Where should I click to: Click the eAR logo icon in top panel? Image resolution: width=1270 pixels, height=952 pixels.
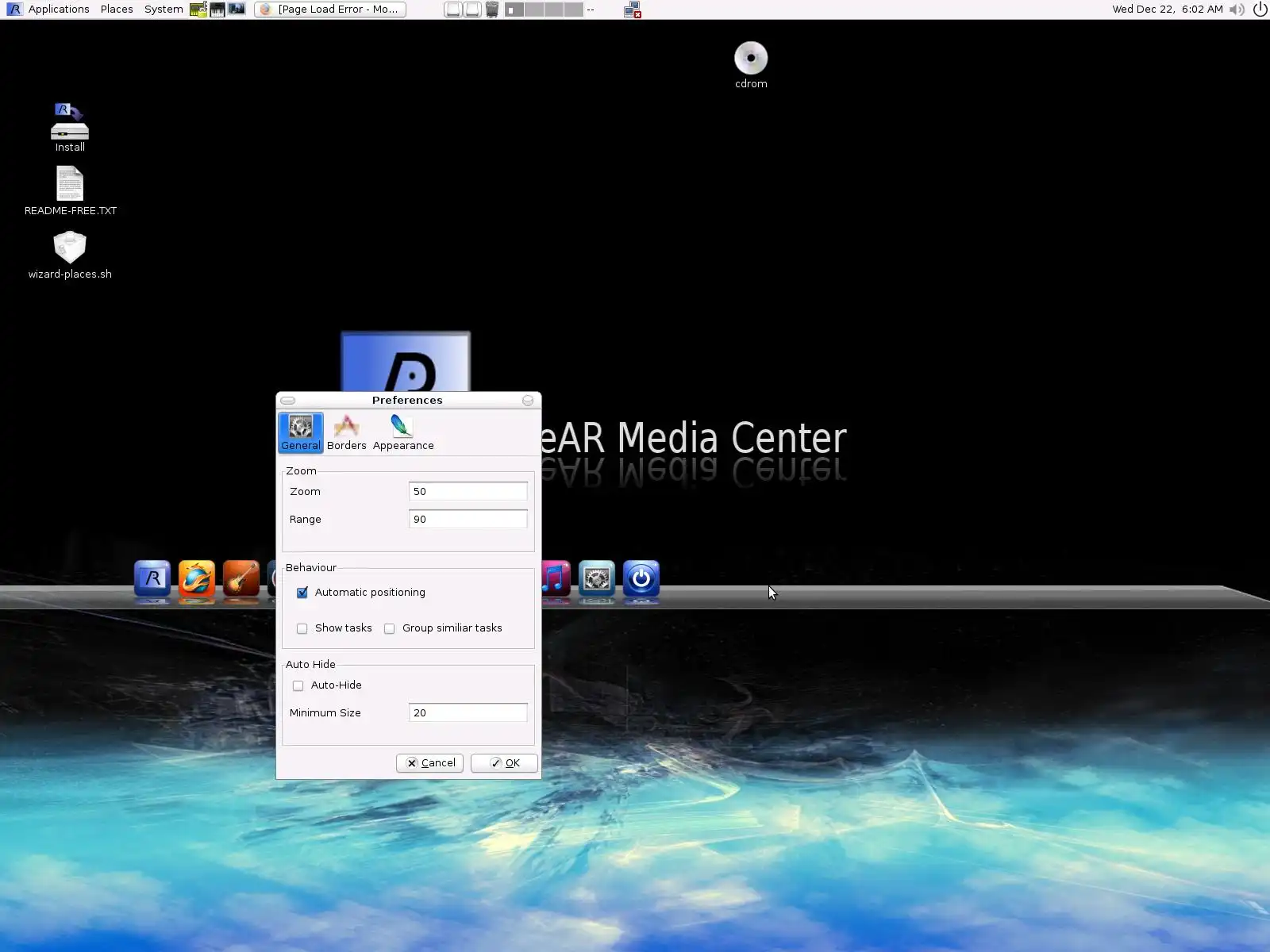pyautogui.click(x=13, y=10)
